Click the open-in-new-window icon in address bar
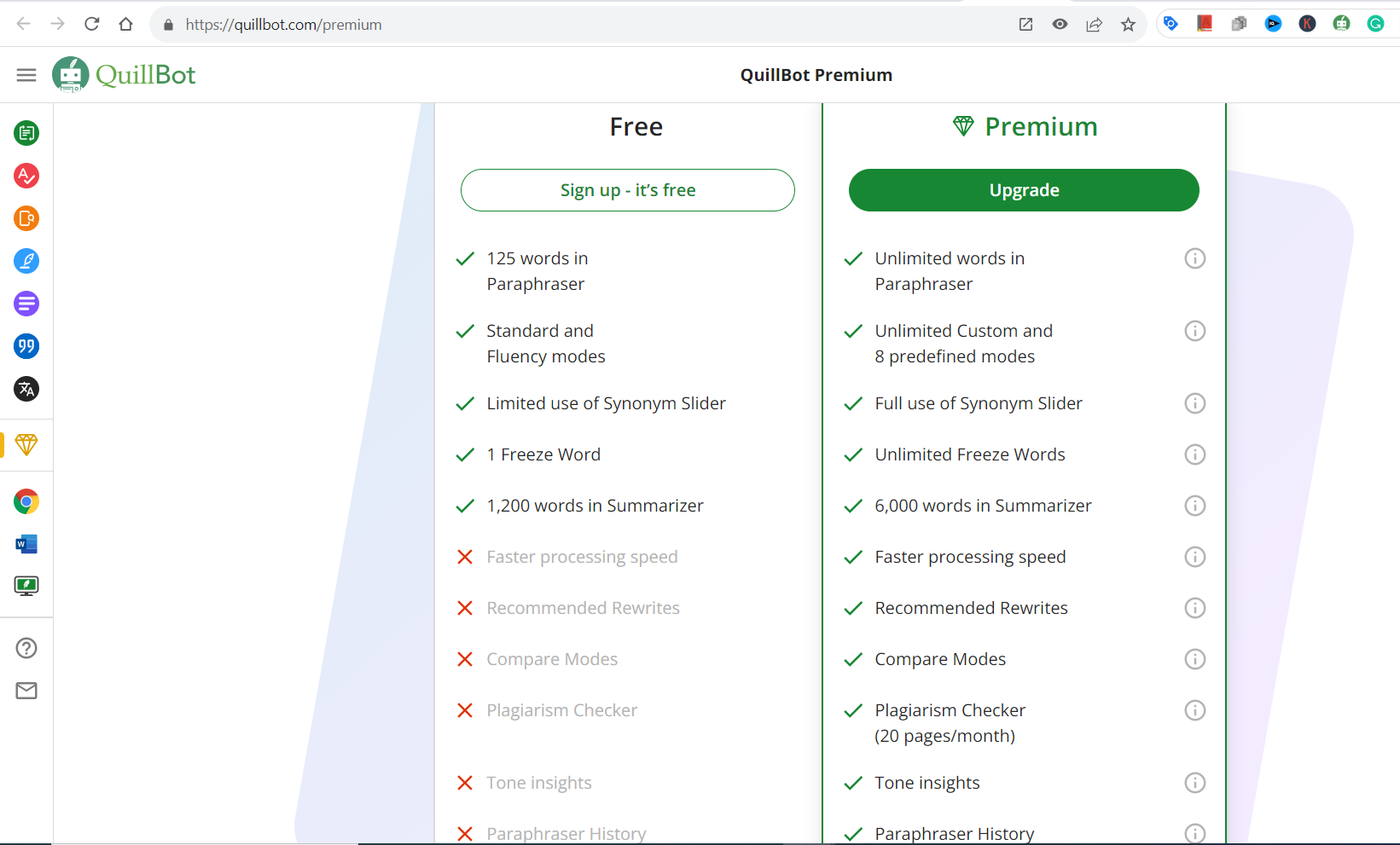Image resolution: width=1400 pixels, height=845 pixels. pos(1025,25)
